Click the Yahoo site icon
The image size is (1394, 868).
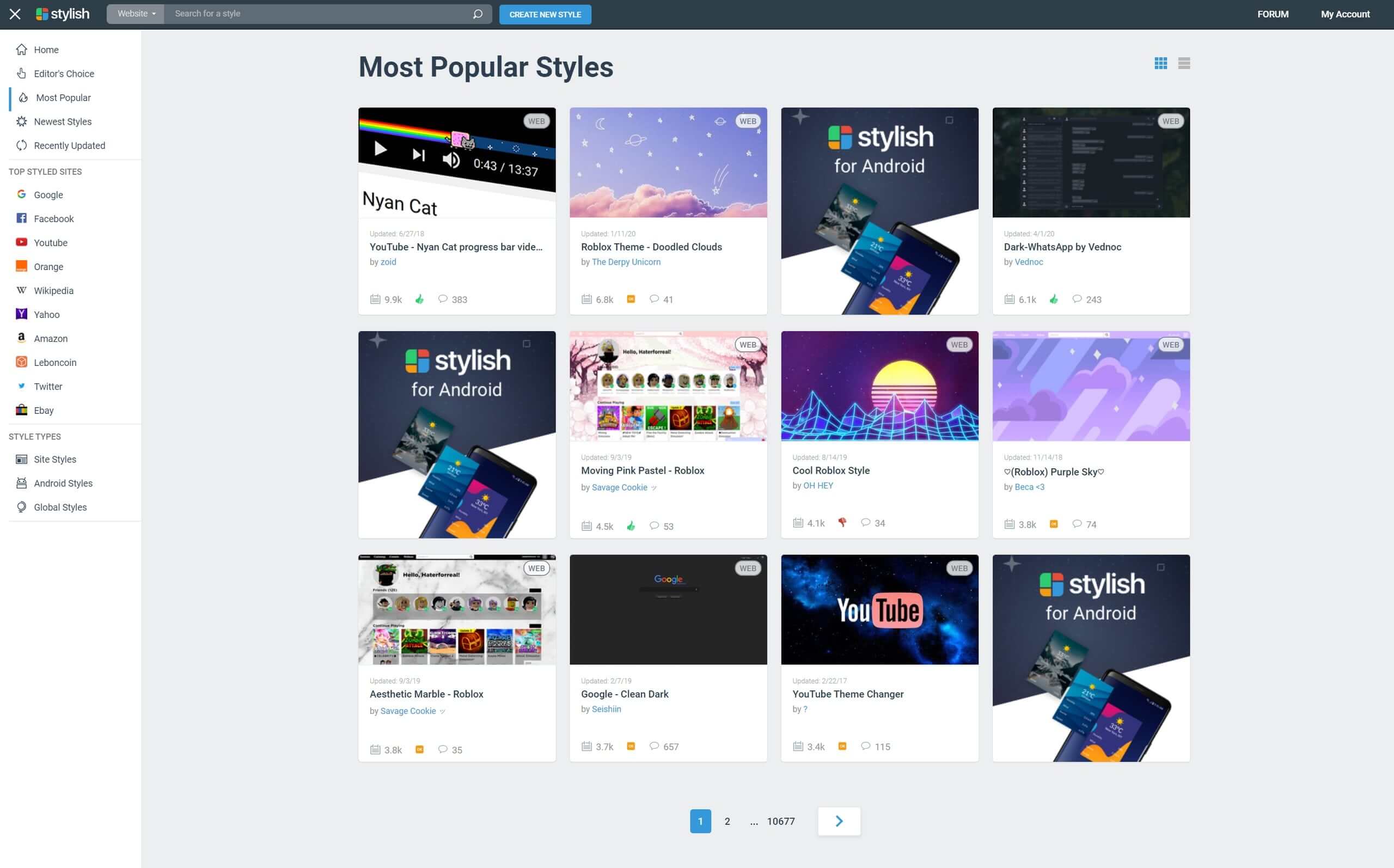coord(21,314)
